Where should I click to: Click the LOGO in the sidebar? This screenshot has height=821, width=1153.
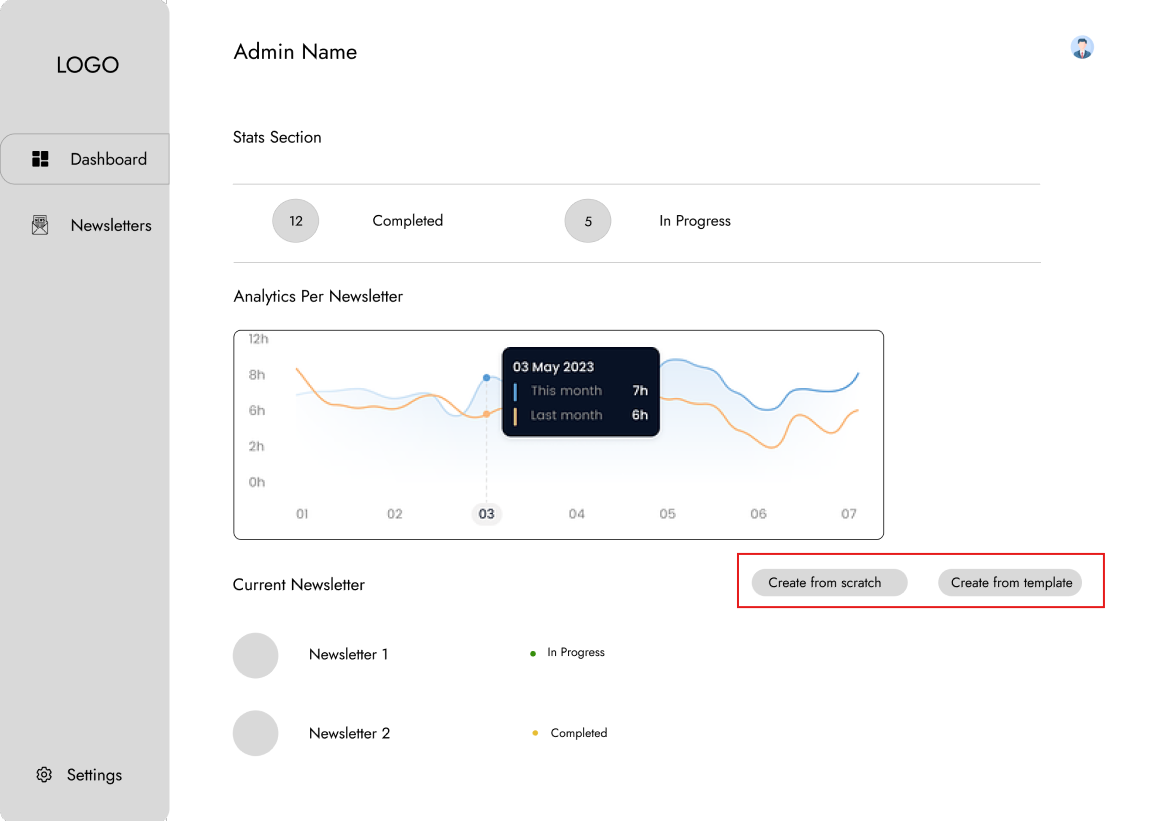87,65
